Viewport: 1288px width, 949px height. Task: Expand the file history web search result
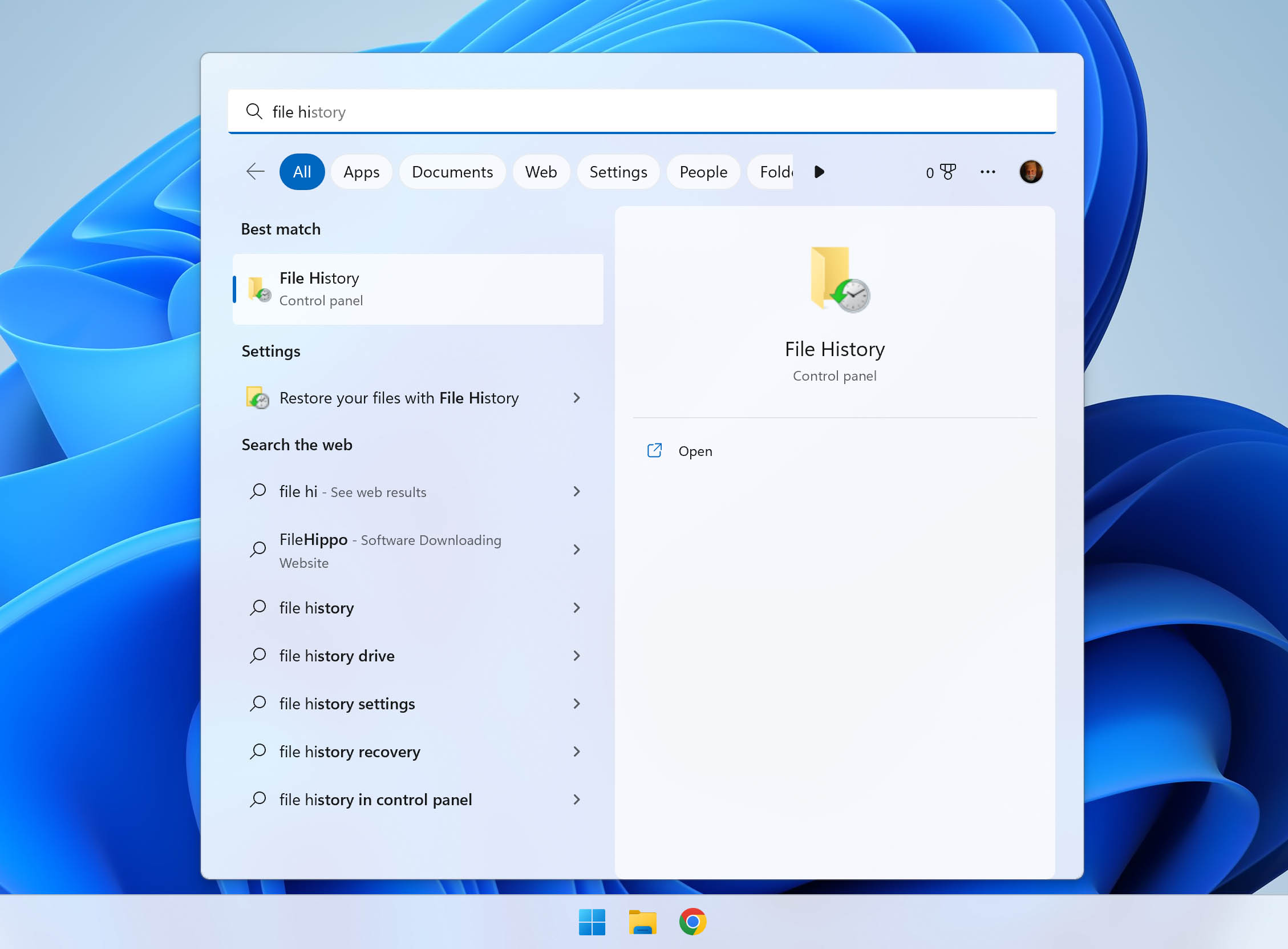point(578,608)
